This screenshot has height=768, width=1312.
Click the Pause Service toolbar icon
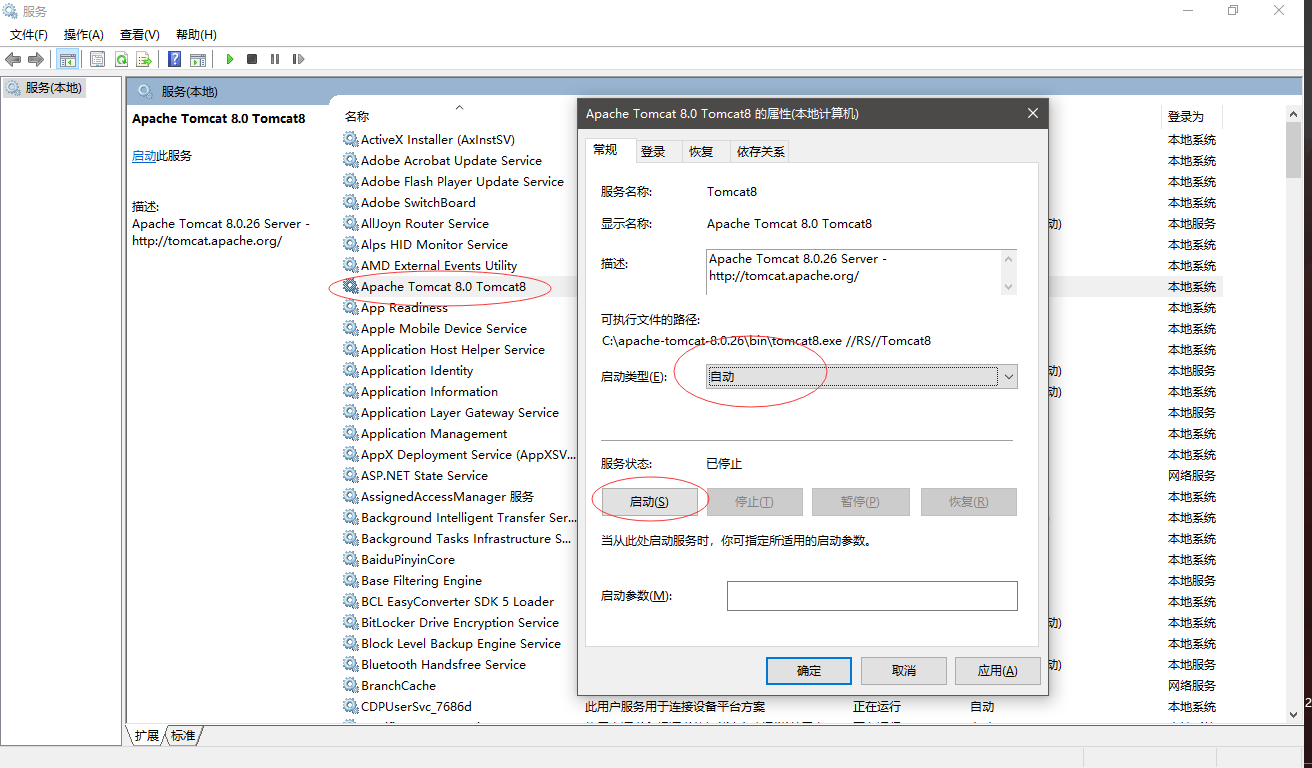275,60
